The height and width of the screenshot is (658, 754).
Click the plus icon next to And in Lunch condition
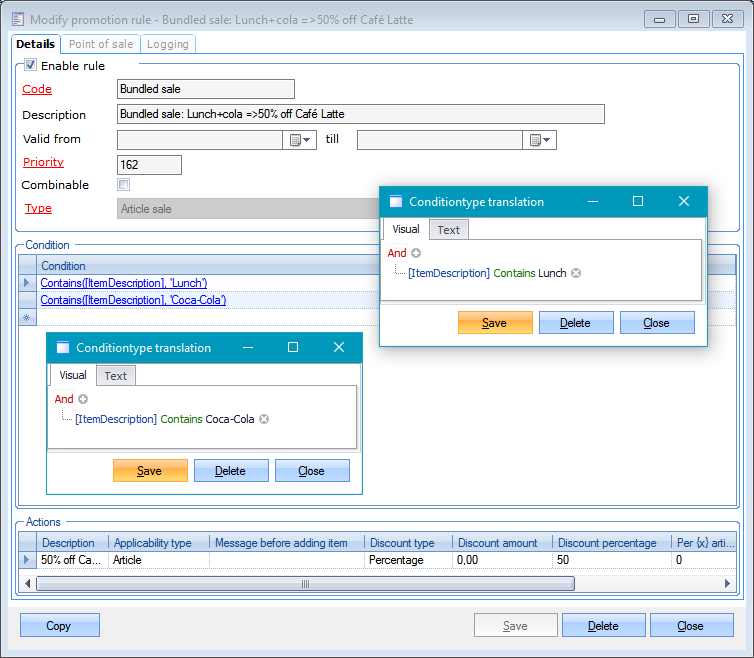pyautogui.click(x=415, y=254)
